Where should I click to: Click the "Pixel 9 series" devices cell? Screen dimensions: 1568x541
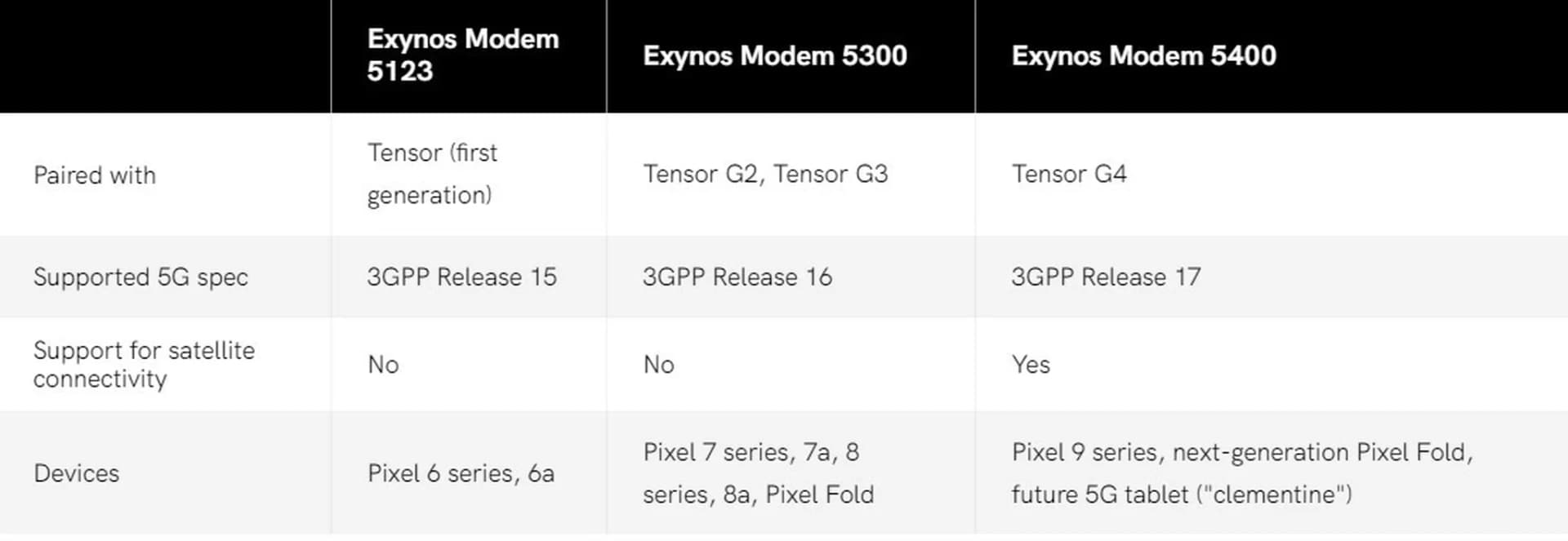(1241, 473)
